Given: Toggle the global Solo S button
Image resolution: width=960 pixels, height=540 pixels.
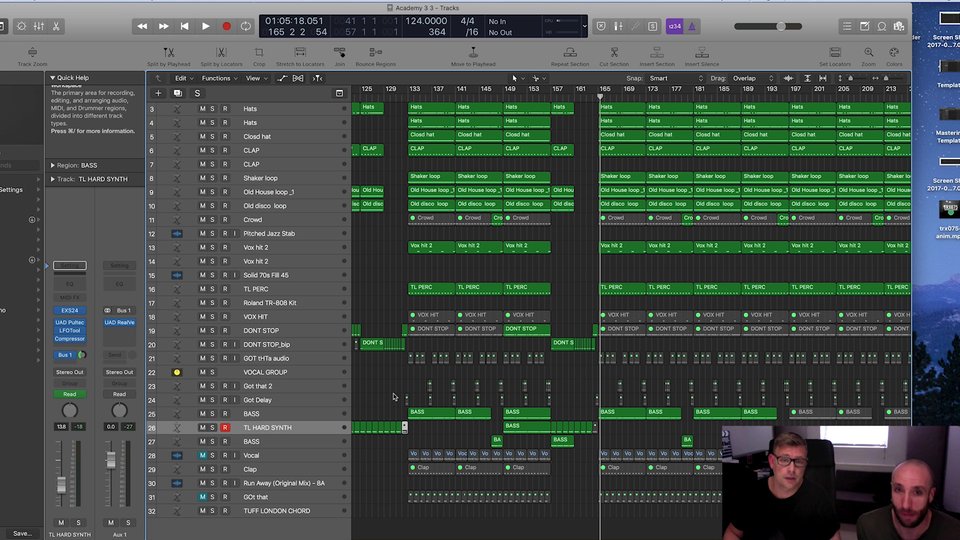Looking at the screenshot, I should point(197,93).
